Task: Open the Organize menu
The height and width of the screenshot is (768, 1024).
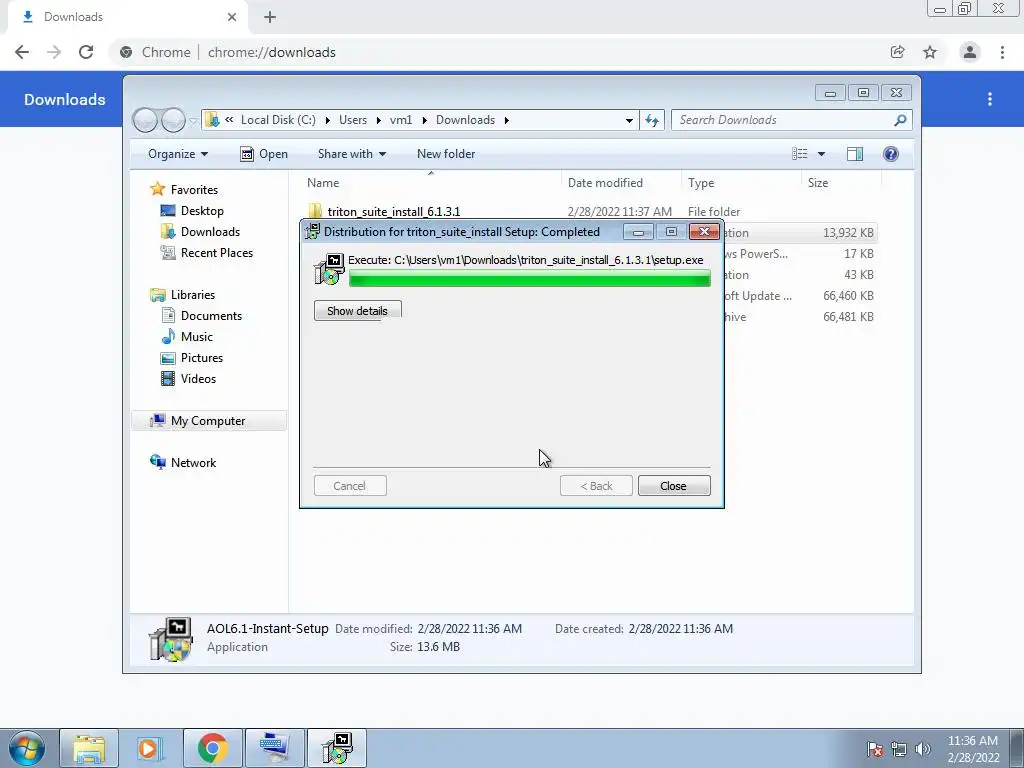Action: [178, 154]
